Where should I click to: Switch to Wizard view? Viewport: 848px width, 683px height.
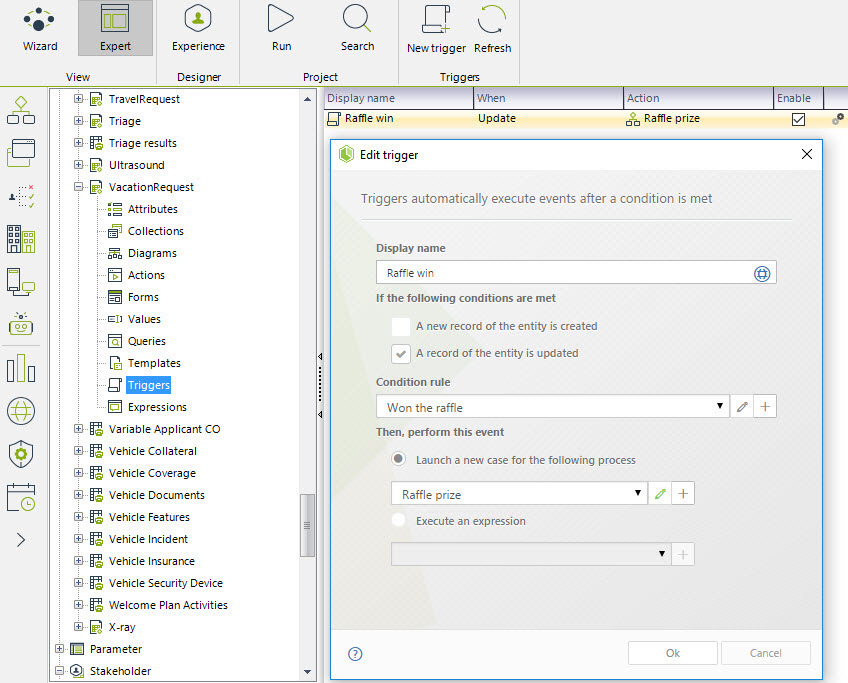tap(39, 29)
